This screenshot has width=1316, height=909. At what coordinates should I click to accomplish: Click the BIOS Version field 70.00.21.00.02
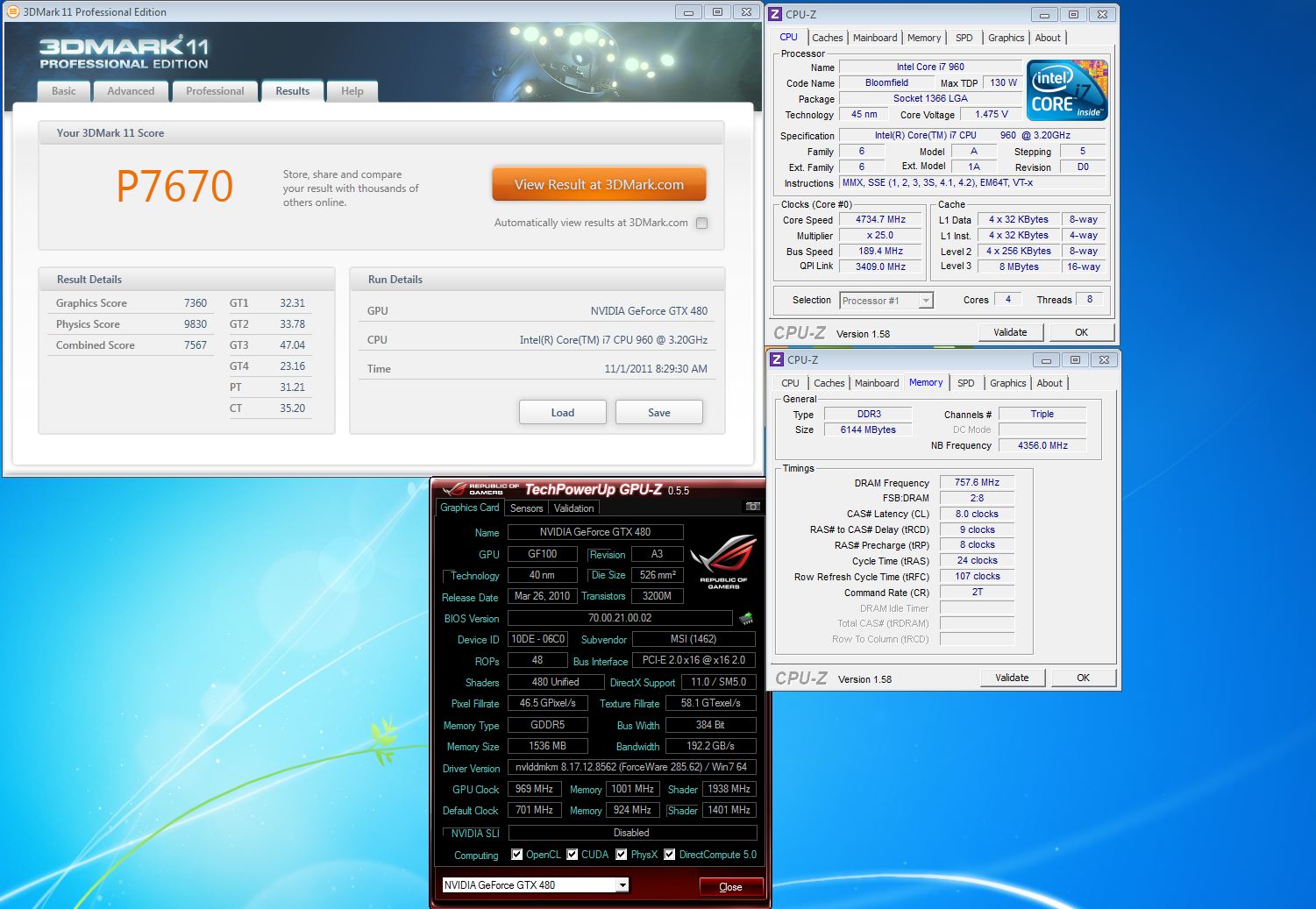pos(620,618)
